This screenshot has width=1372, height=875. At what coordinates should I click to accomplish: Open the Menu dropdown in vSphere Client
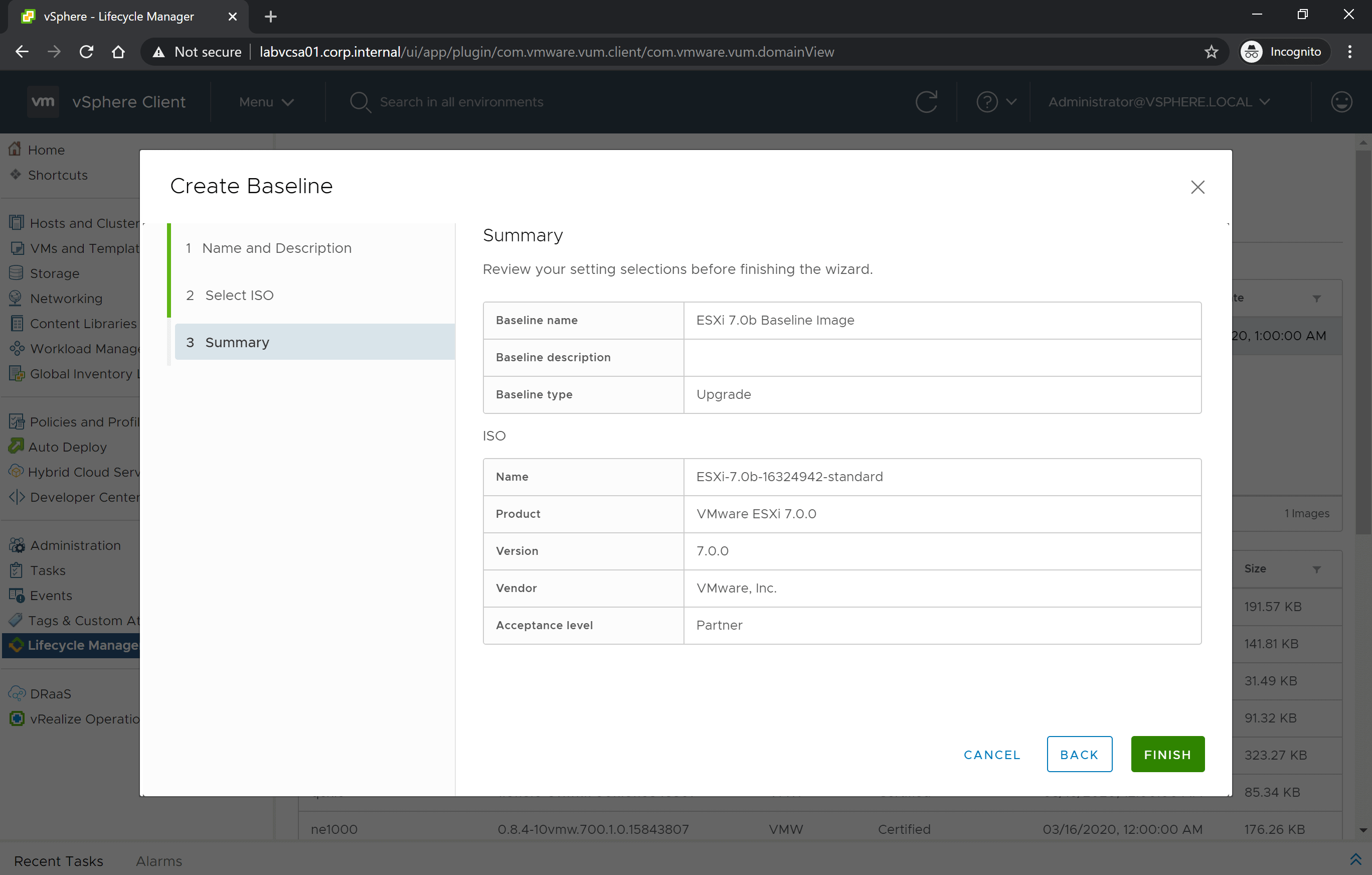pos(265,102)
